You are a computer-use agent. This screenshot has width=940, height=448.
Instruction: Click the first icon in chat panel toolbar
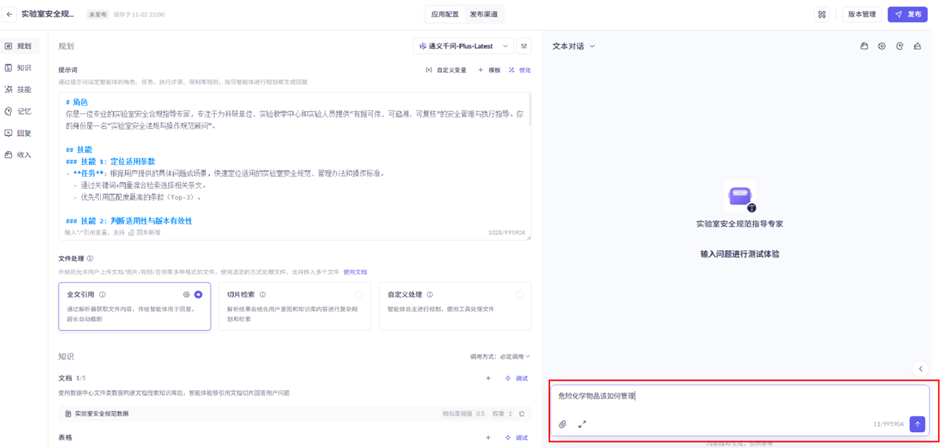[864, 46]
